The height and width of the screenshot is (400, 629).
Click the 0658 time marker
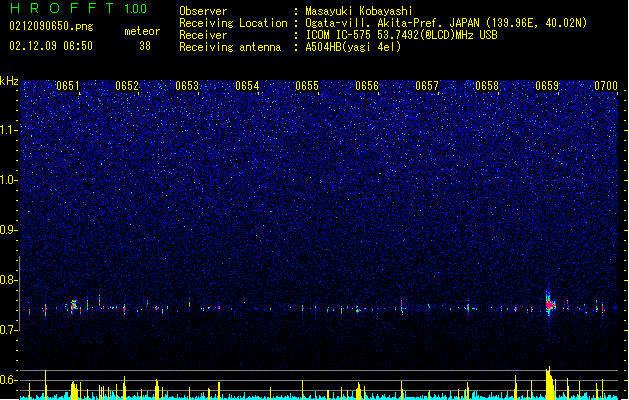[487, 86]
